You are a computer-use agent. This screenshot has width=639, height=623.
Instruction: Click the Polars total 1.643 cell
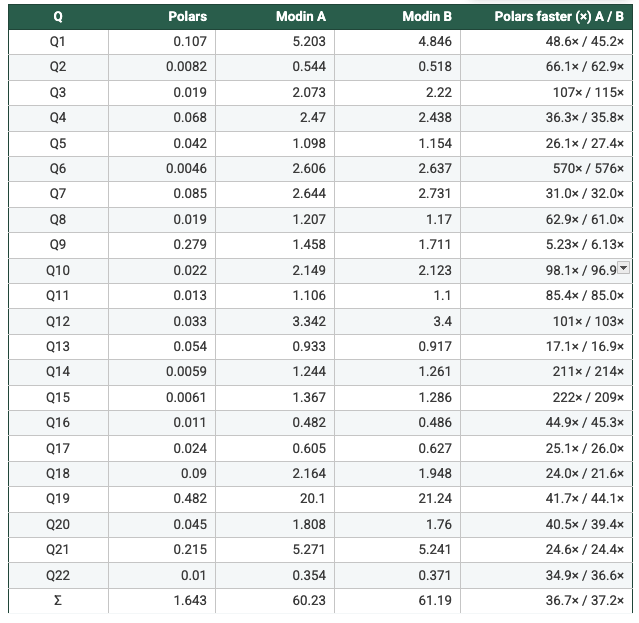click(189, 601)
